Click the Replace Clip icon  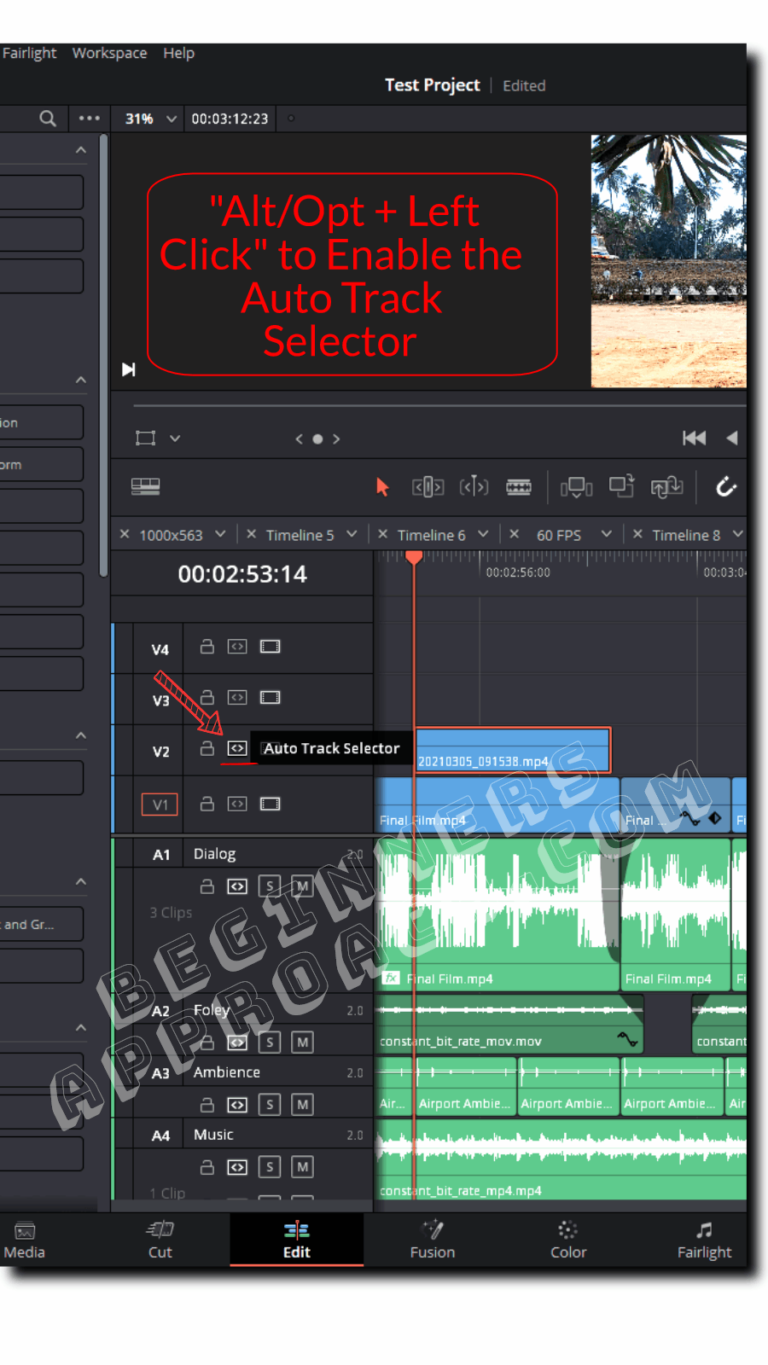coord(666,487)
